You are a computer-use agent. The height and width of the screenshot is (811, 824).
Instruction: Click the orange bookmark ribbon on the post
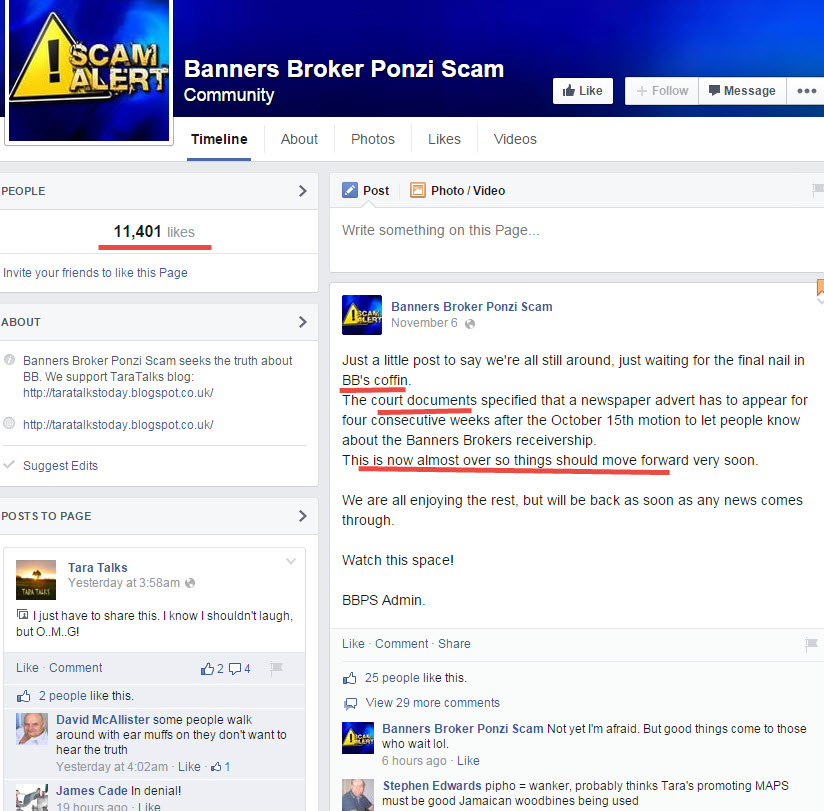pyautogui.click(x=820, y=288)
